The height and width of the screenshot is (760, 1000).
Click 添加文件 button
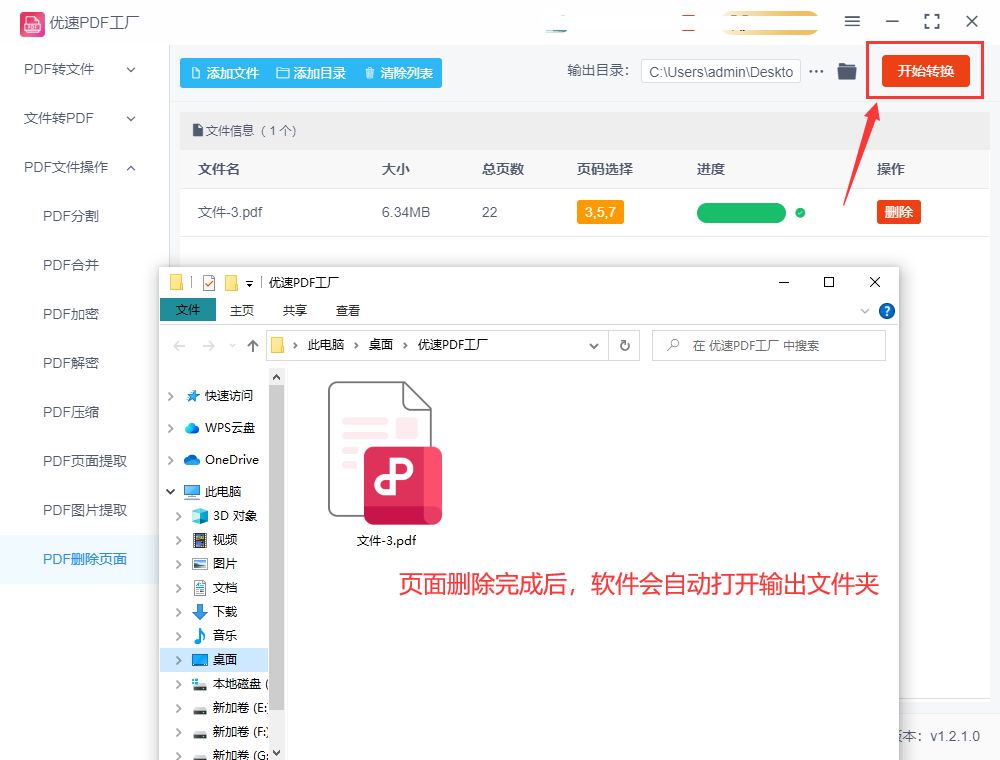click(224, 73)
